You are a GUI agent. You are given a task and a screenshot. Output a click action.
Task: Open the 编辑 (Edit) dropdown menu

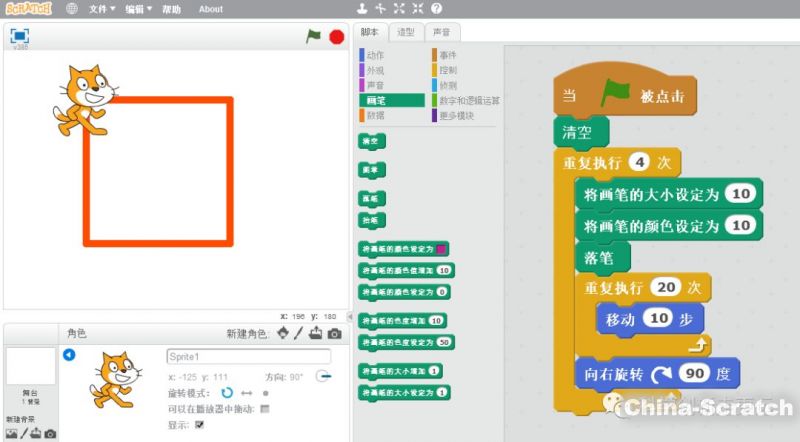pyautogui.click(x=138, y=9)
